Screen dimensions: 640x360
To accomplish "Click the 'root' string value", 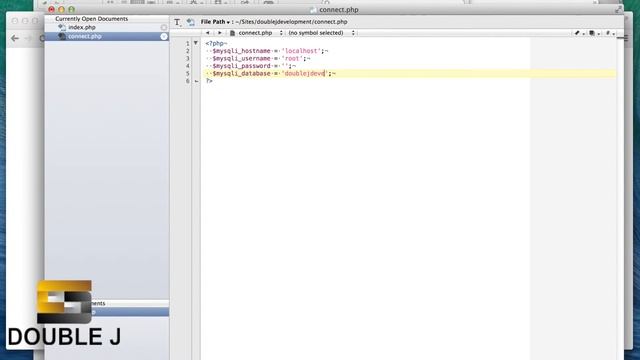I will click(x=292, y=58).
